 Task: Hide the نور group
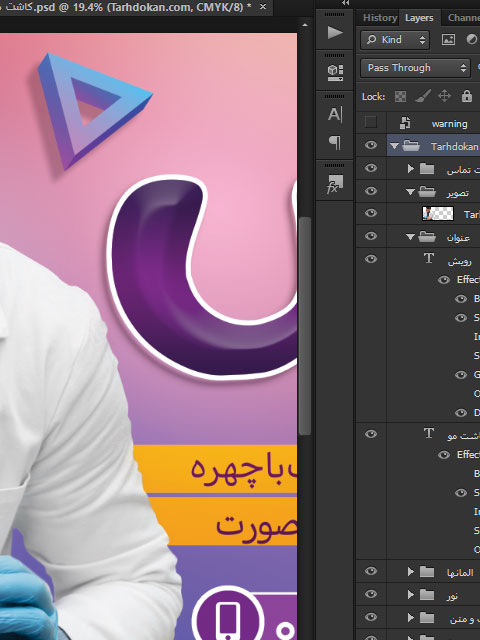point(371,594)
